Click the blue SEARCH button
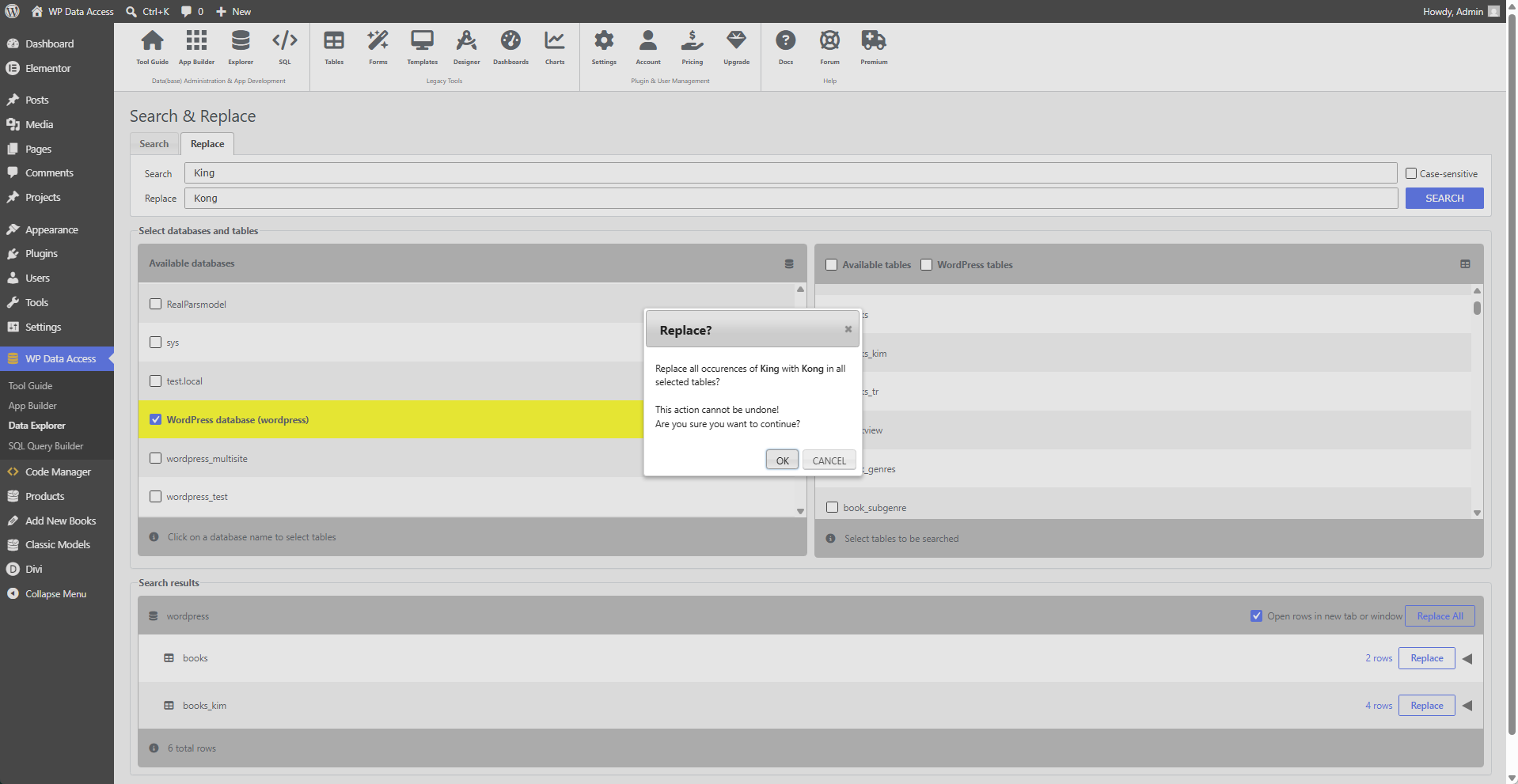The width and height of the screenshot is (1518, 784). [1444, 199]
